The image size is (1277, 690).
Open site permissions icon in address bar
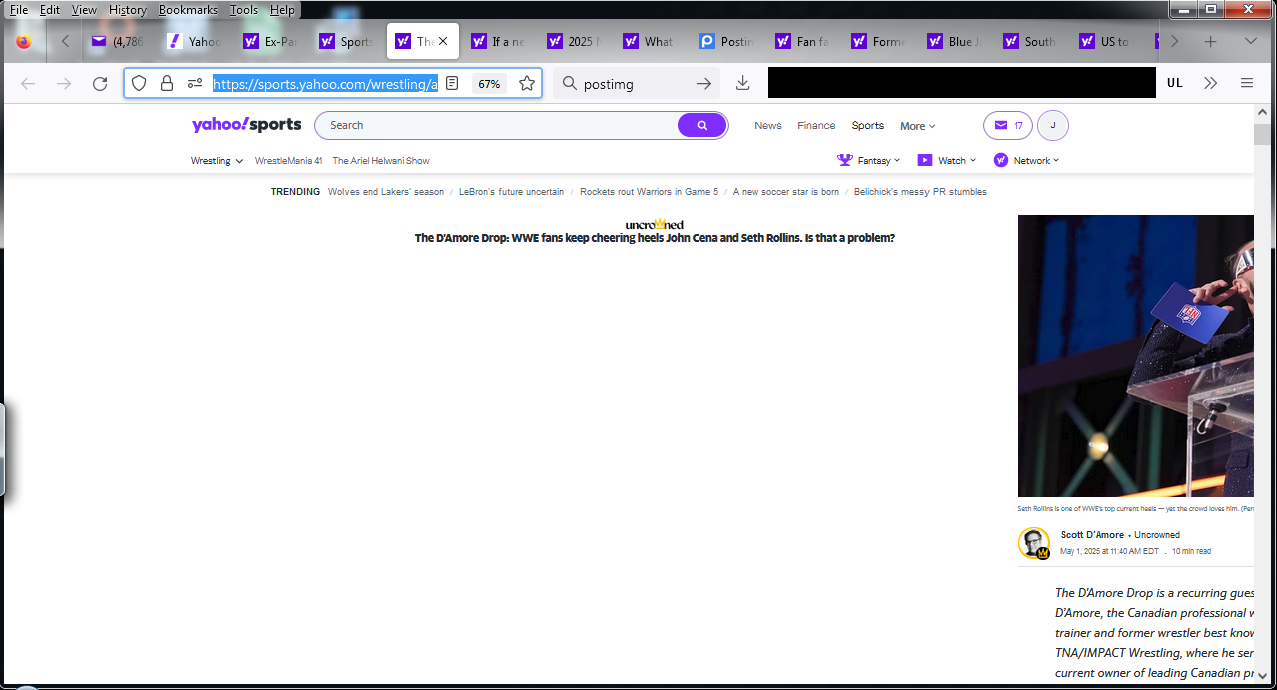pos(195,84)
